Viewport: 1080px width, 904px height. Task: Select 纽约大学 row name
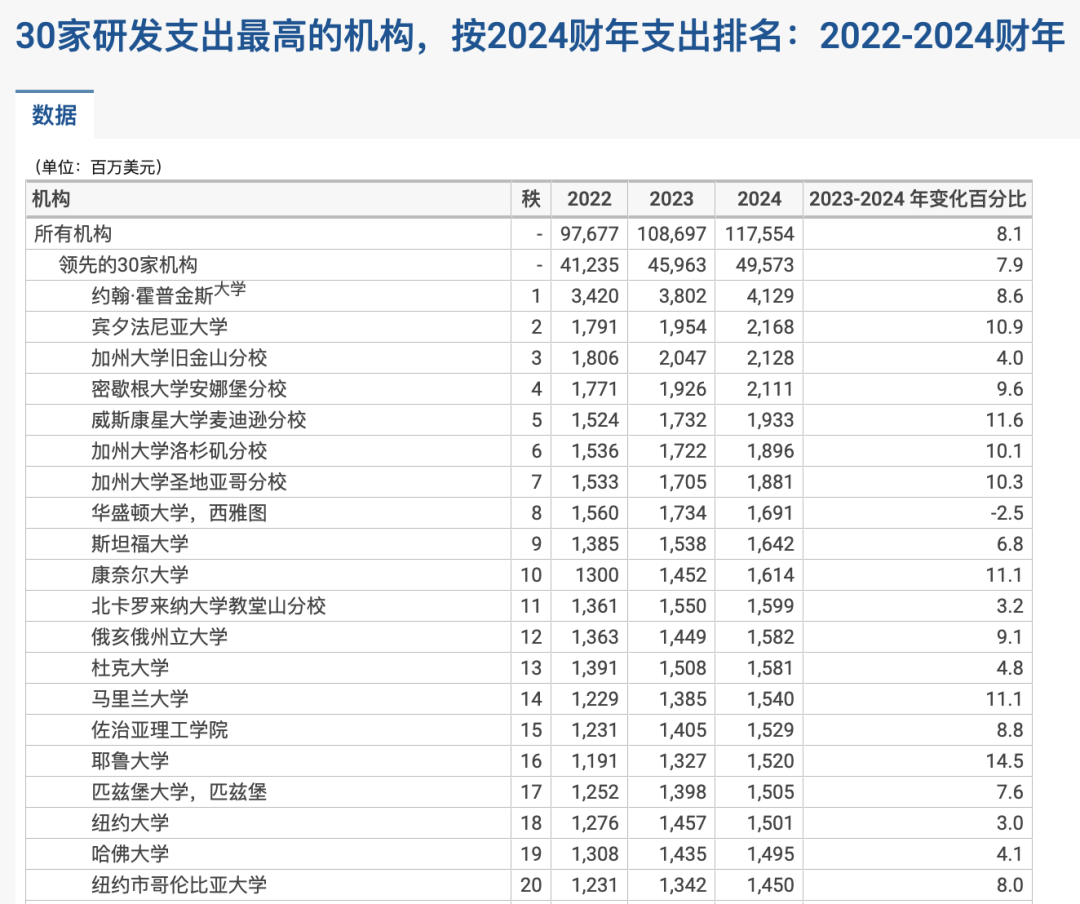(130, 823)
